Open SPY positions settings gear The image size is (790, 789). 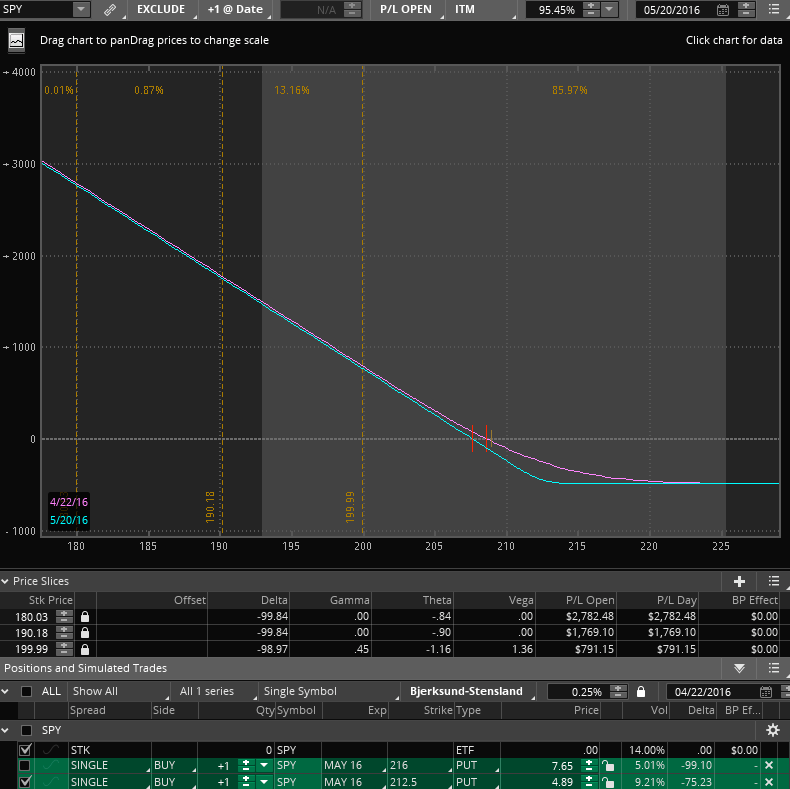(x=772, y=730)
